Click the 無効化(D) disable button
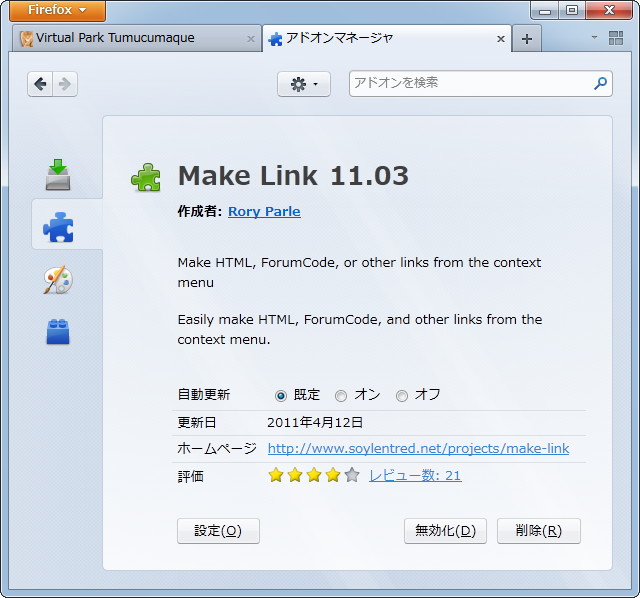This screenshot has width=640, height=598. pos(445,531)
